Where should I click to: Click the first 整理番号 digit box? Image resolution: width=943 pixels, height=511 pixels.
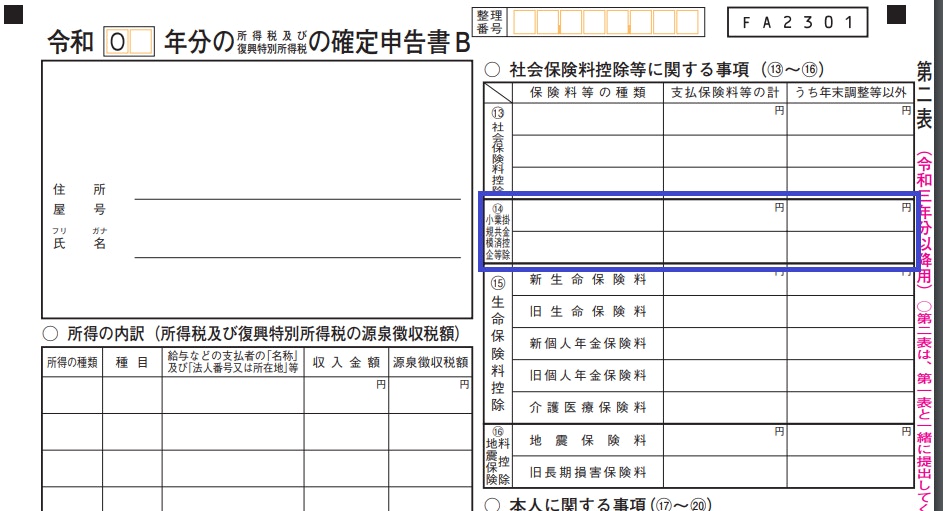524,22
